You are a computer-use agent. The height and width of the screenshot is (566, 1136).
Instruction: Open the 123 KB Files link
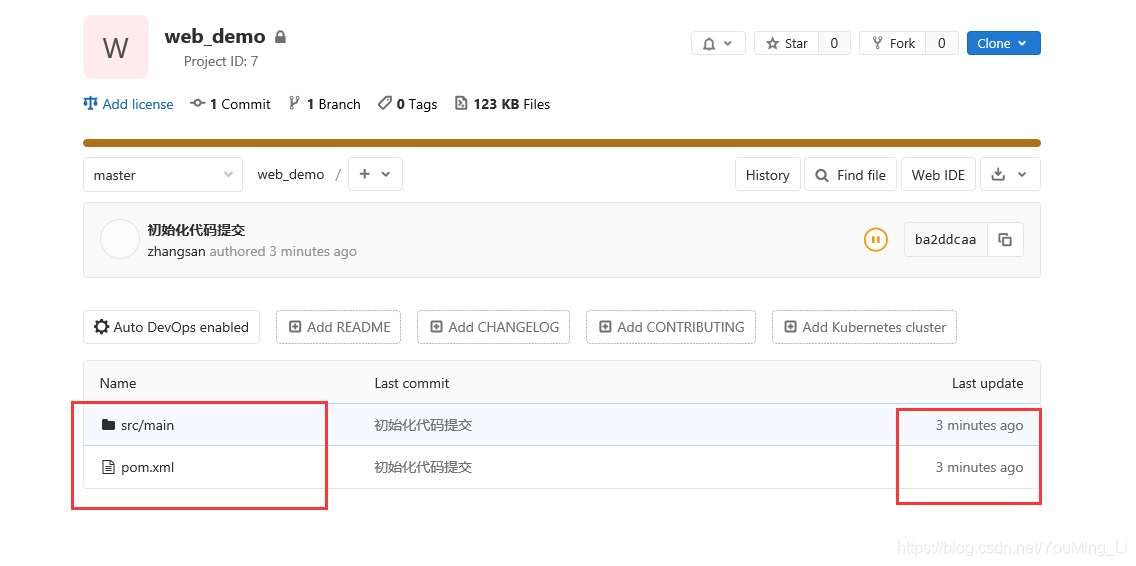click(502, 104)
